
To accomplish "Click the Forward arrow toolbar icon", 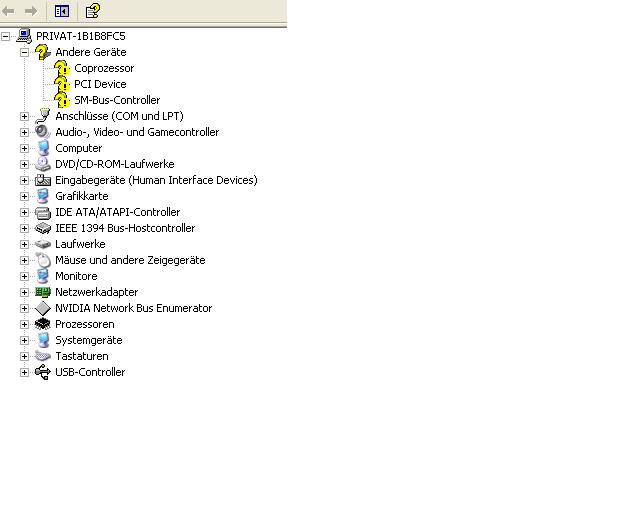I will (x=31, y=11).
